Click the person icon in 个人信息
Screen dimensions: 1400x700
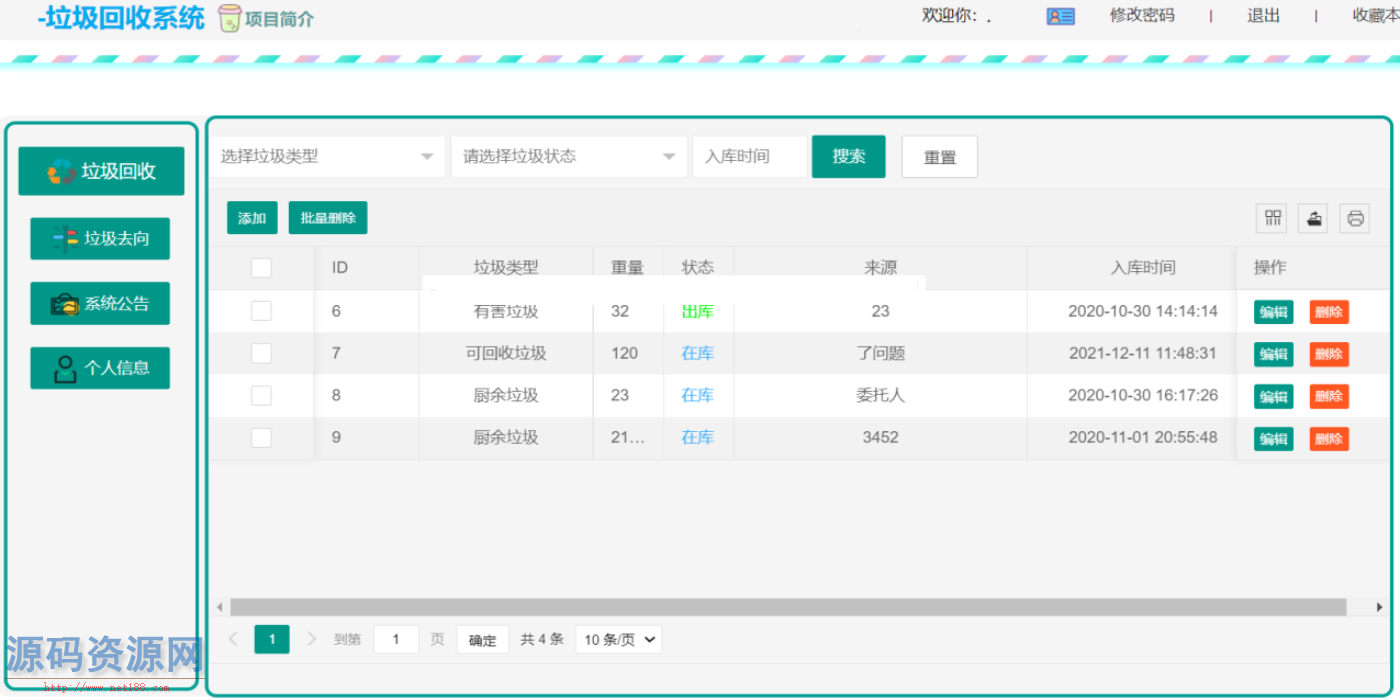65,368
